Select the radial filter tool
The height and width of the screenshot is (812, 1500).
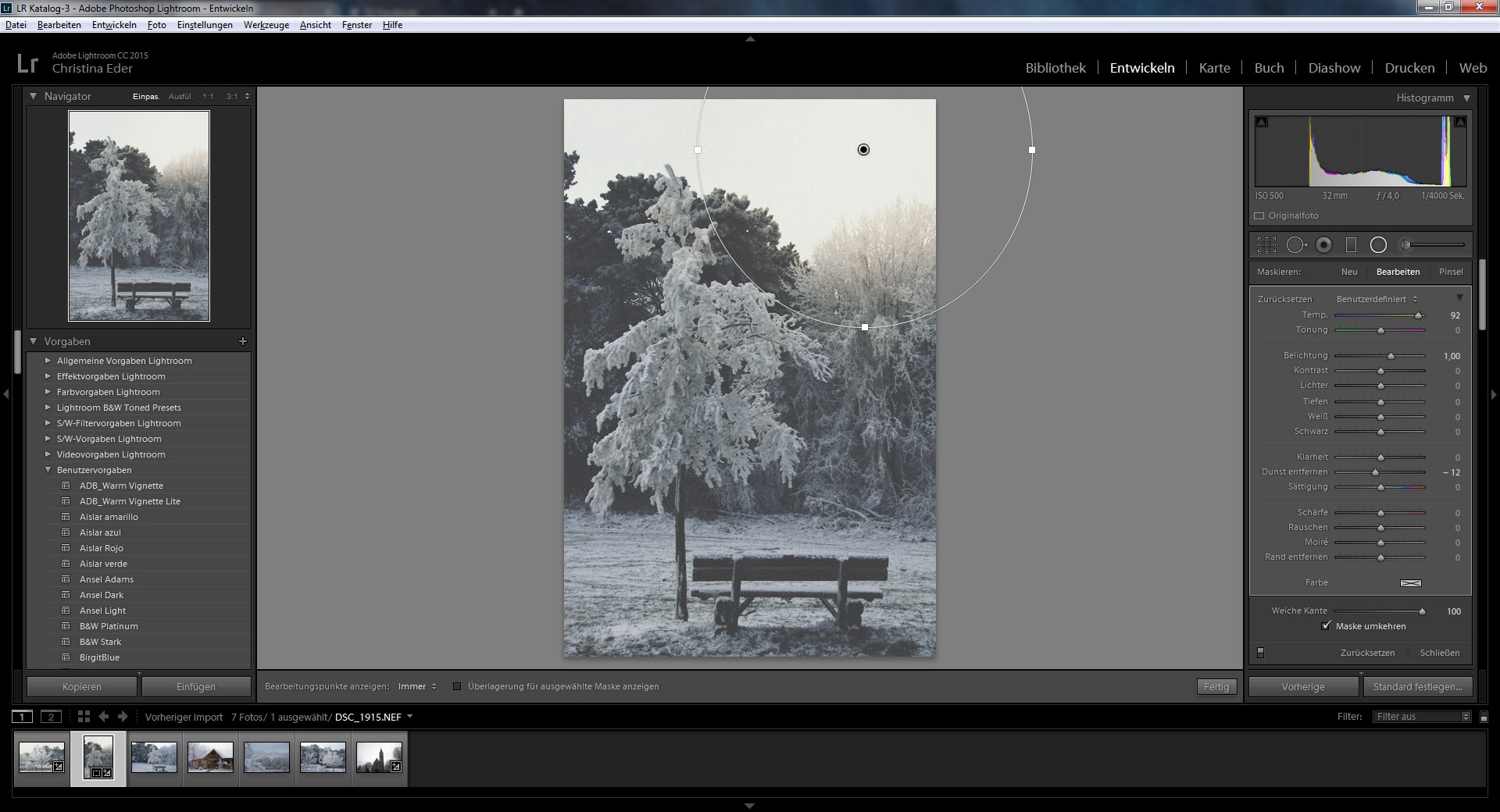[x=1378, y=245]
